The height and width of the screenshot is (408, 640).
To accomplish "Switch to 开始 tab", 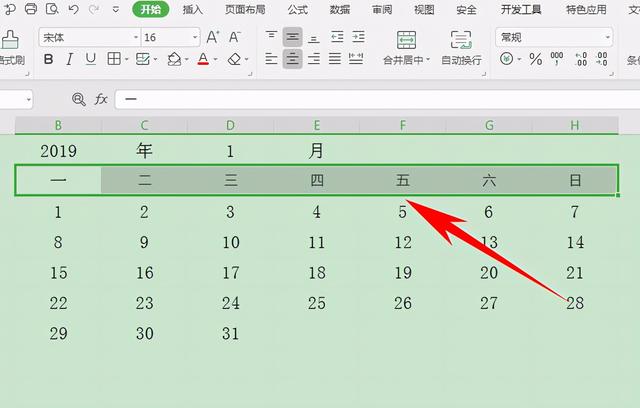I will coord(151,9).
